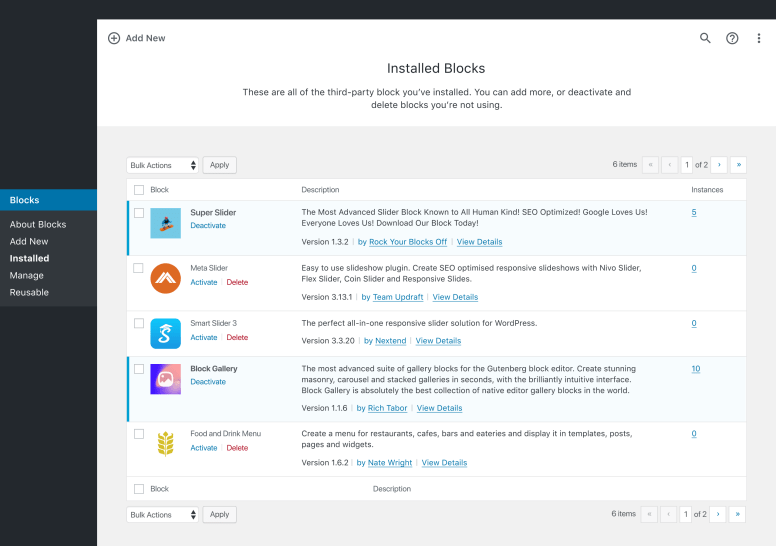This screenshot has height=546, width=776.
Task: Delete the Food and Drink Menu block
Action: [x=237, y=448]
